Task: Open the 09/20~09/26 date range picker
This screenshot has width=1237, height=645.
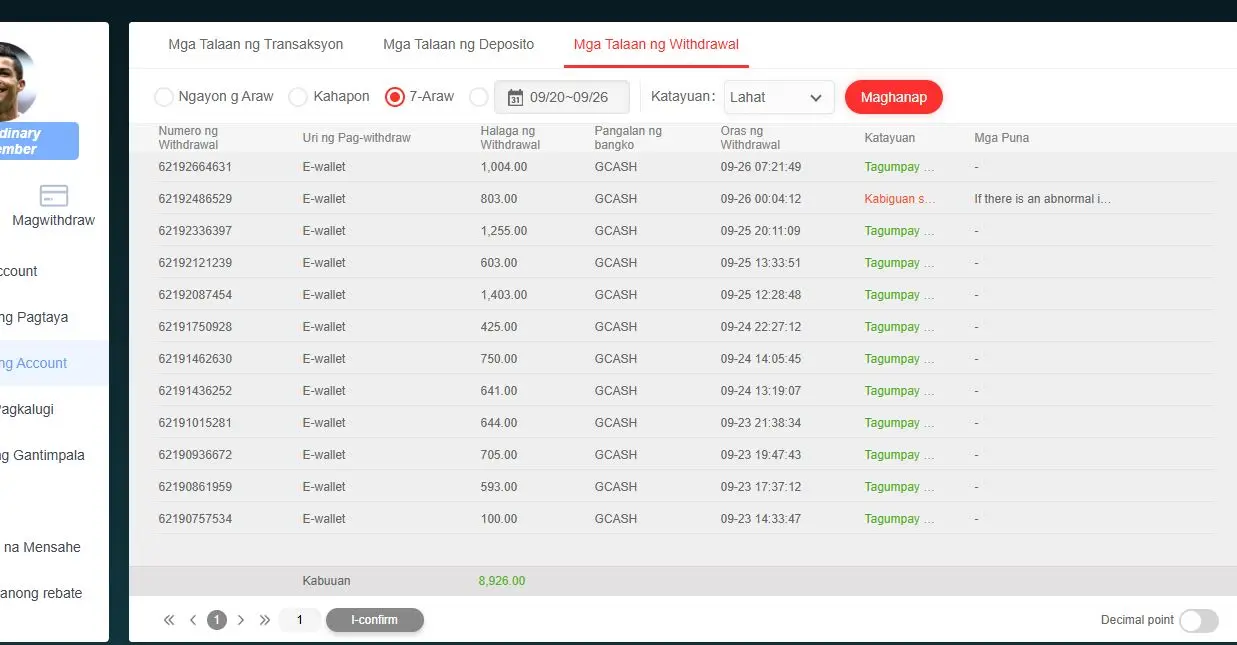Action: [562, 97]
